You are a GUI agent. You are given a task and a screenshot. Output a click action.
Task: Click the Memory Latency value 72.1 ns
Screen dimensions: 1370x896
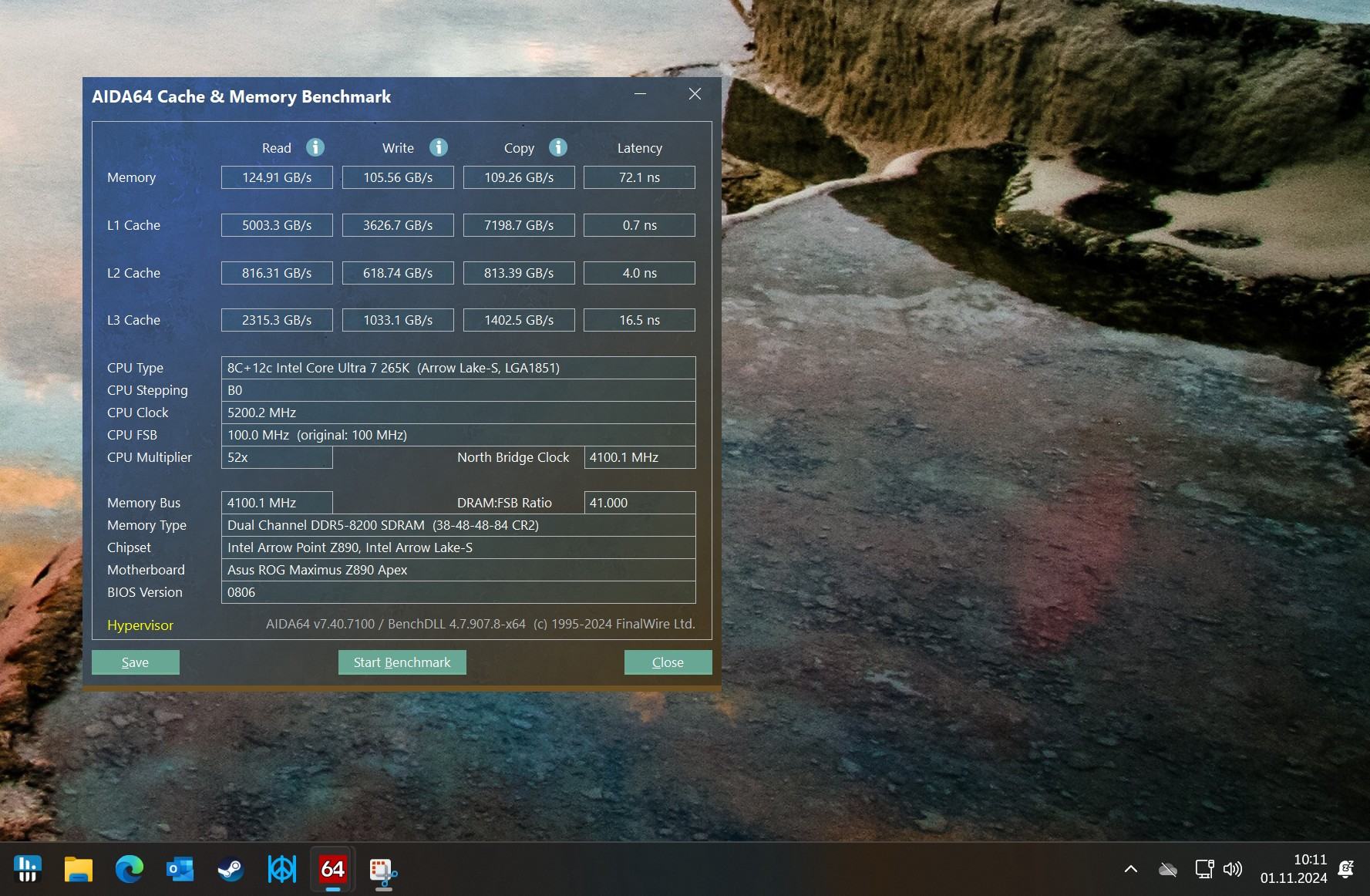pyautogui.click(x=639, y=177)
